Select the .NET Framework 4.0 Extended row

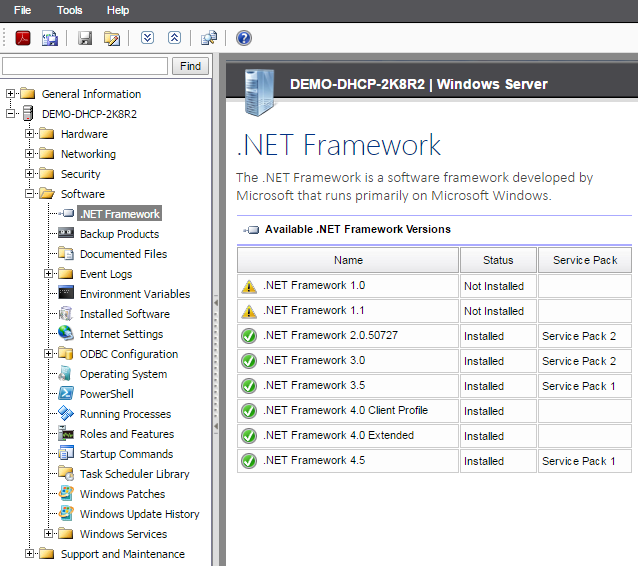tap(434, 436)
